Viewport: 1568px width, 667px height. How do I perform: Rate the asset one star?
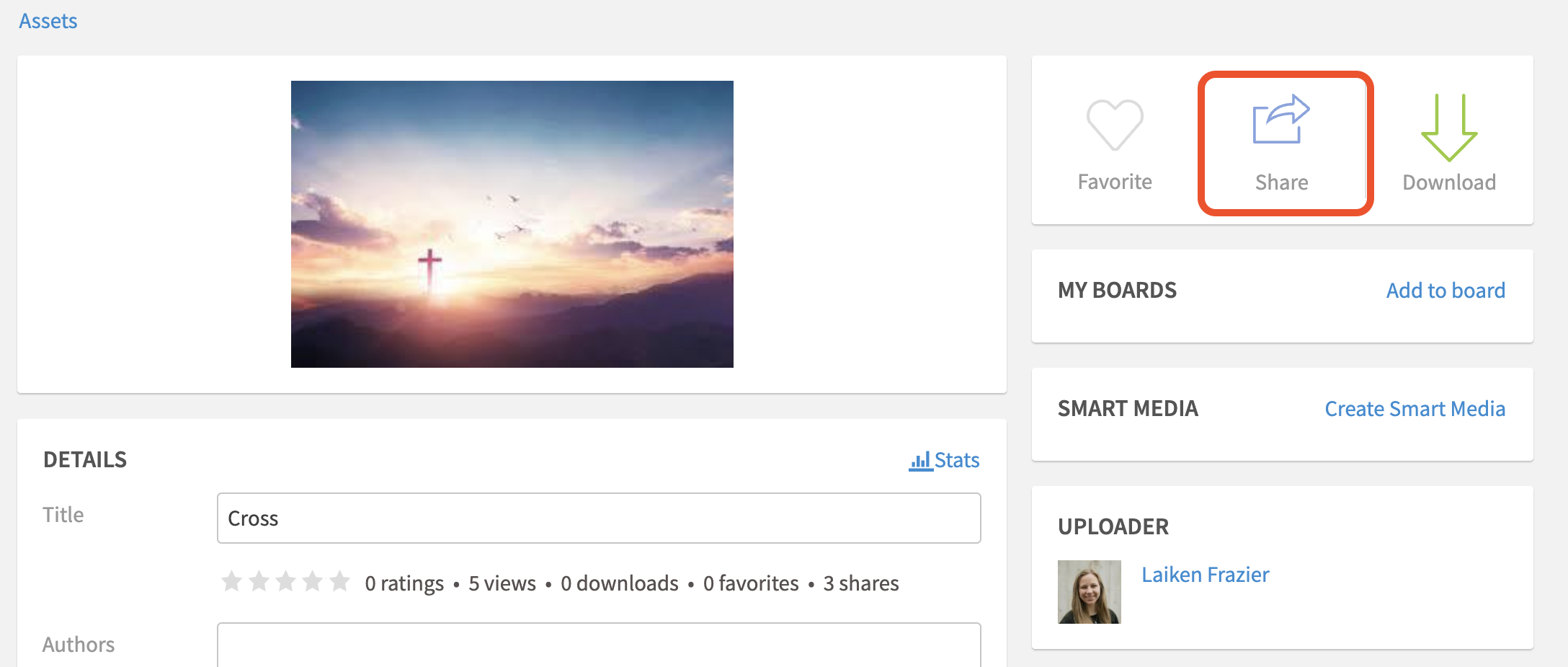click(232, 581)
